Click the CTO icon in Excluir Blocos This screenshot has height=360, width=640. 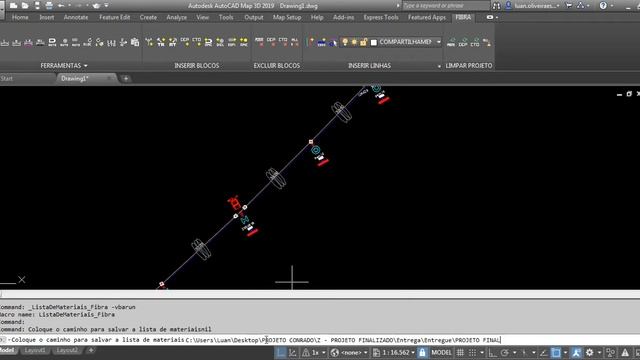click(x=283, y=42)
